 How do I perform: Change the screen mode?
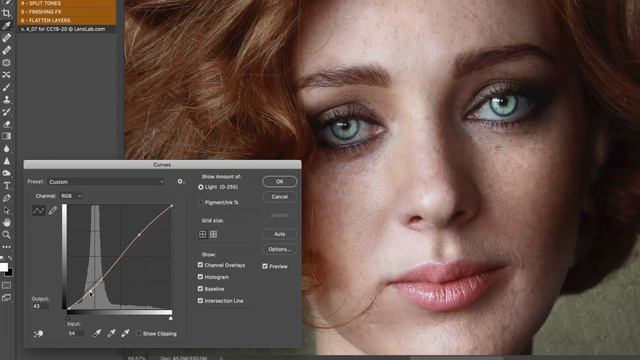click(x=6, y=298)
